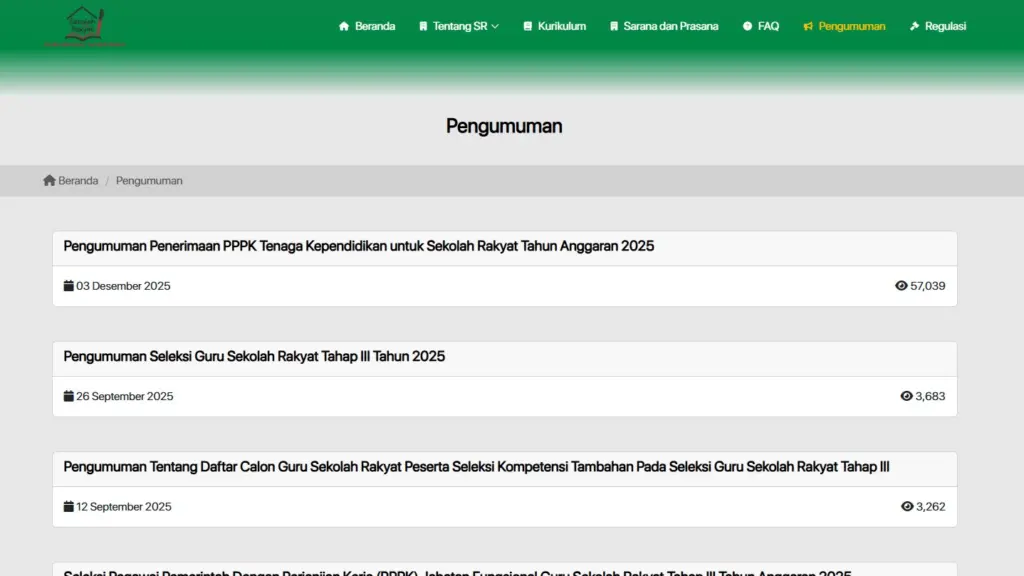Click the home icon in the breadcrumb
The height and width of the screenshot is (576, 1024).
click(47, 180)
